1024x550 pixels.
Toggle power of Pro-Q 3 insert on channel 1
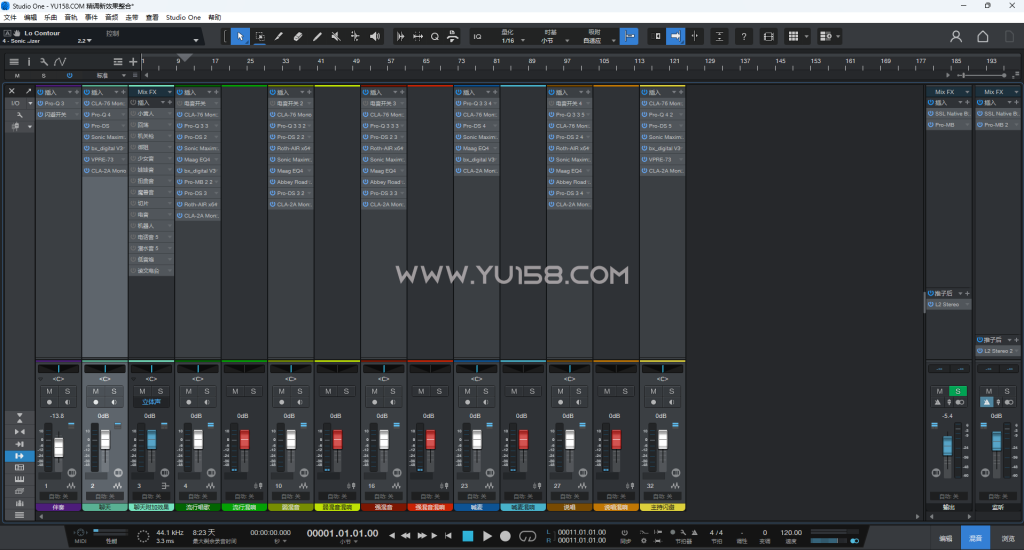pyautogui.click(x=40, y=103)
